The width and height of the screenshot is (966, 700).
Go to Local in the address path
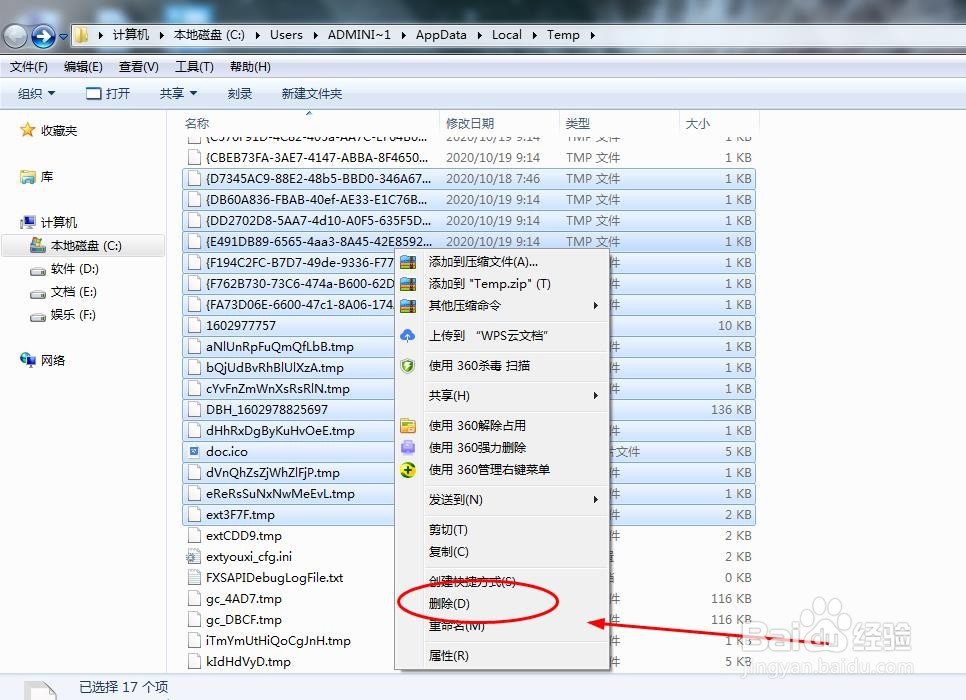click(x=506, y=35)
